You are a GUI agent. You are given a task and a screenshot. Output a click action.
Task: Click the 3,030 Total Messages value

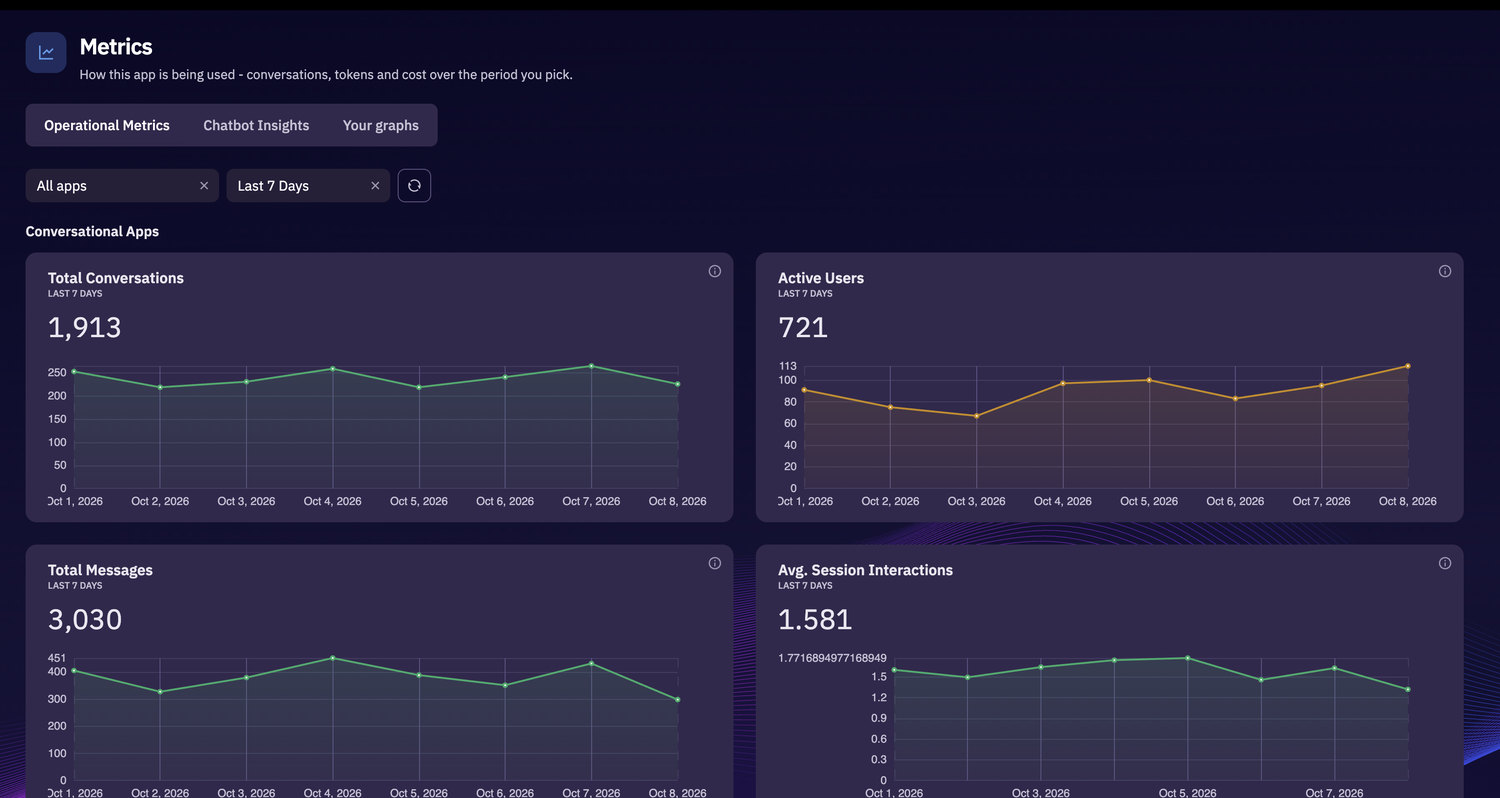click(85, 619)
